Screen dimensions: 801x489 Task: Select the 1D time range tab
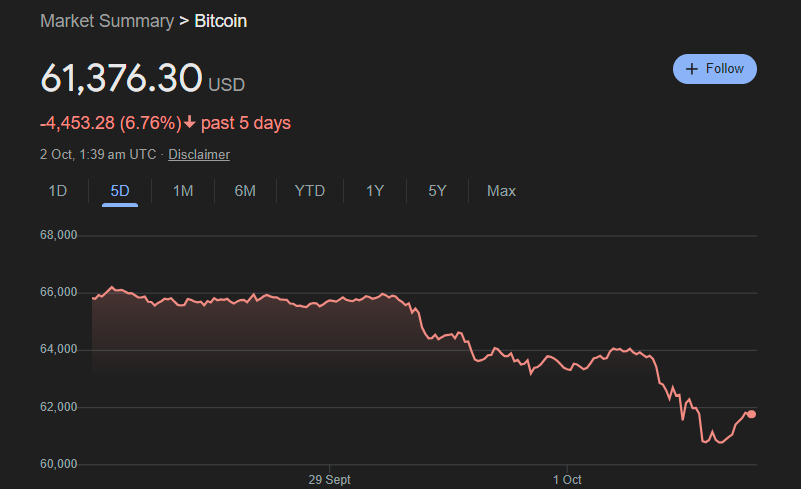[x=58, y=190]
